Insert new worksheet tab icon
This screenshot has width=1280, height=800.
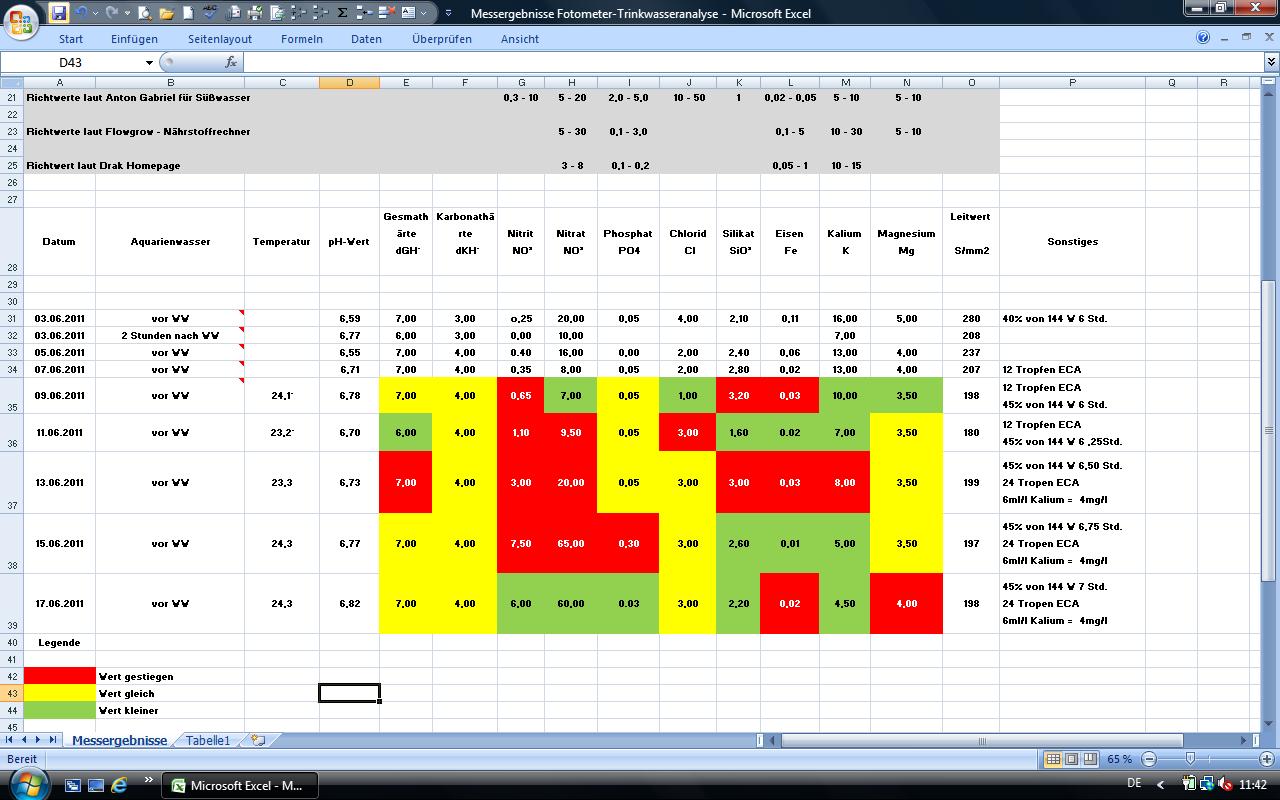pyautogui.click(x=258, y=740)
